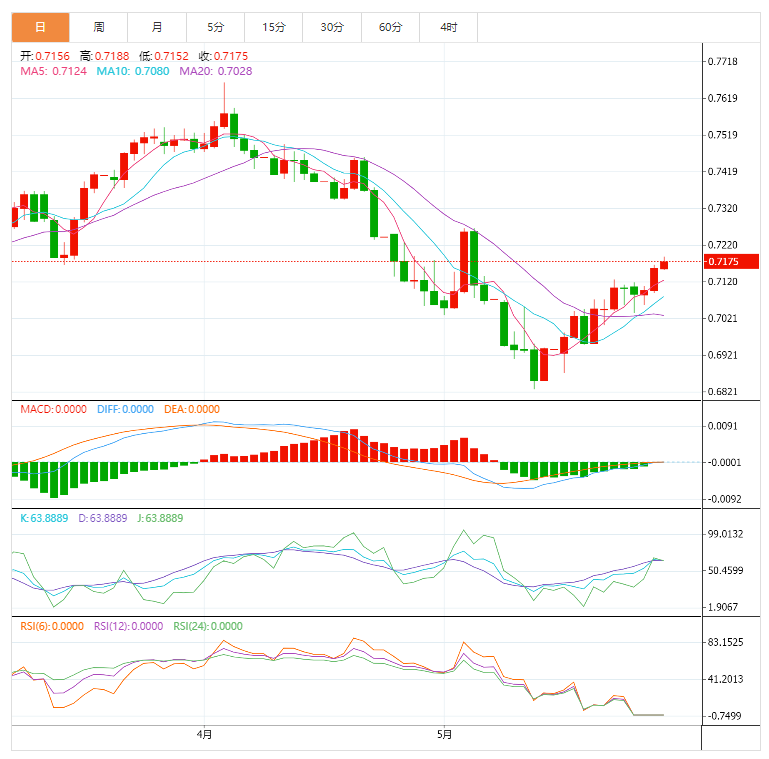Click the 4月 date axis marker

click(205, 734)
